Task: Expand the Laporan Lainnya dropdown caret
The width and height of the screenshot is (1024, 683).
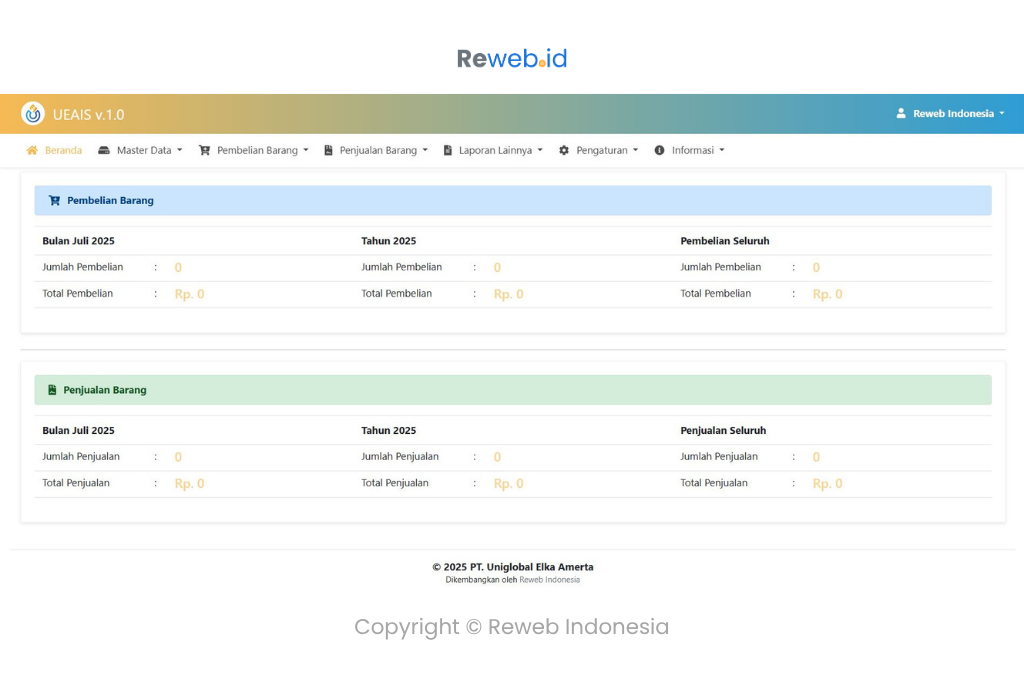Action: pos(540,151)
